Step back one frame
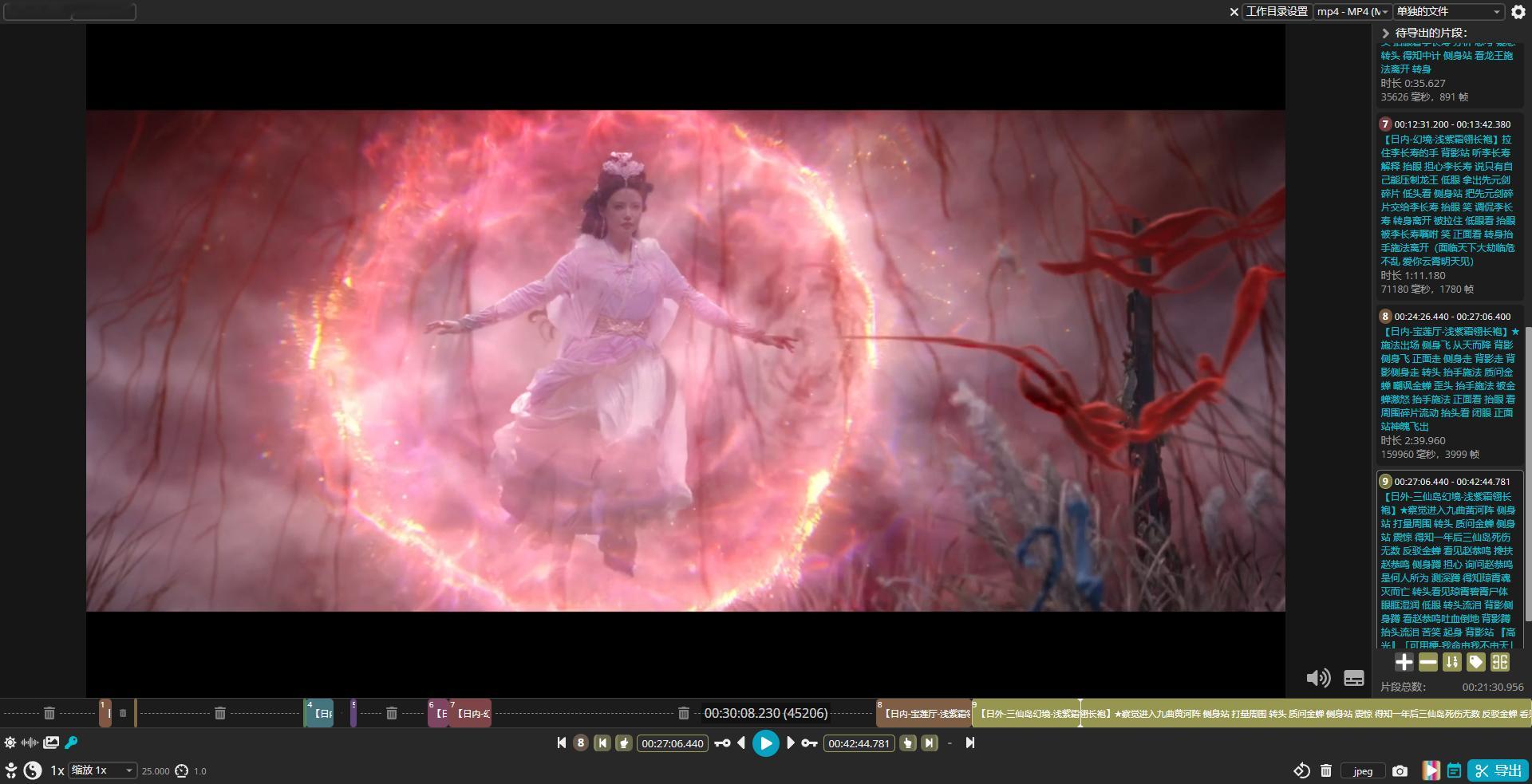The image size is (1532, 784). pyautogui.click(x=742, y=743)
